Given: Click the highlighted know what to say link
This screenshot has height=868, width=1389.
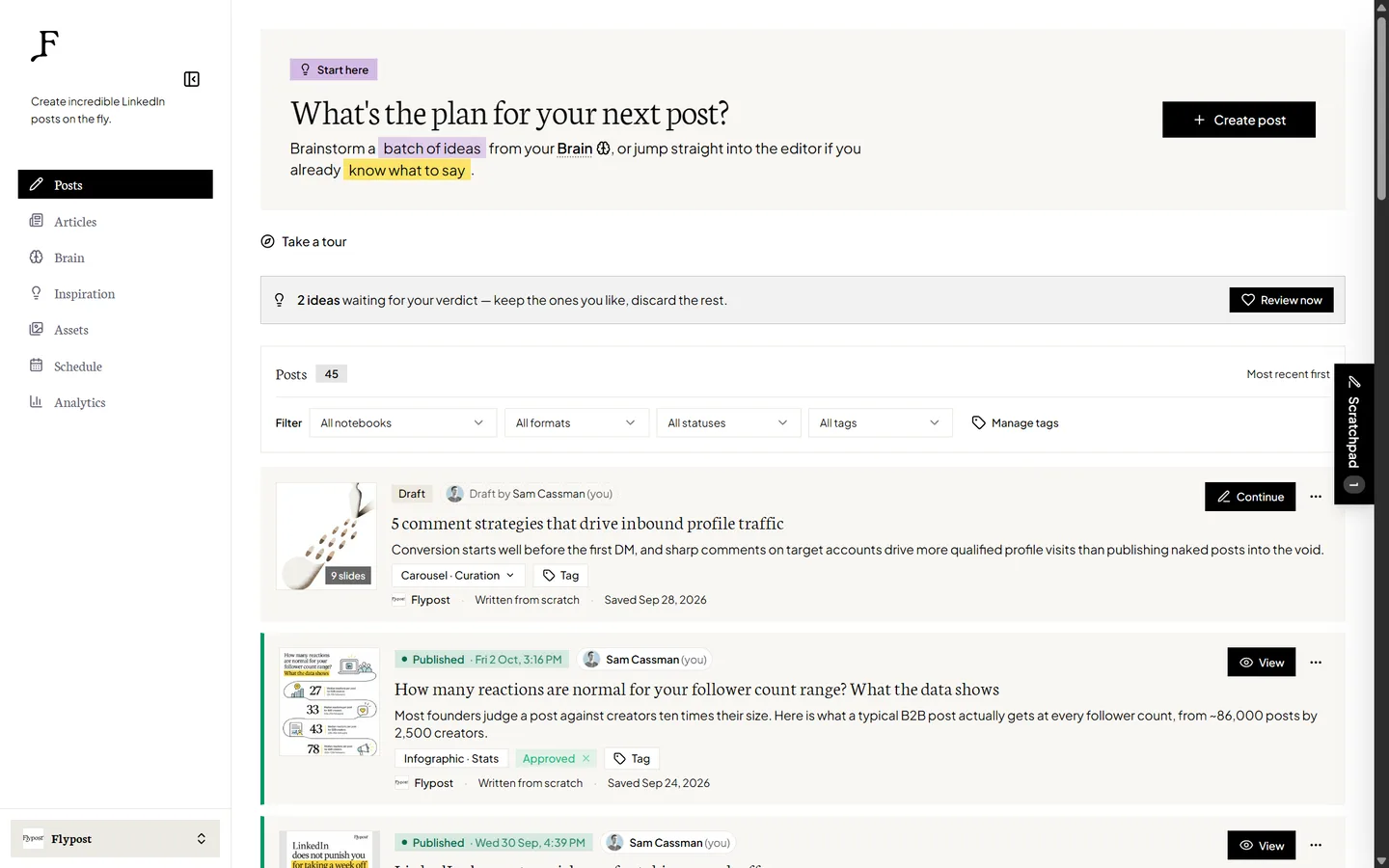Looking at the screenshot, I should (407, 171).
